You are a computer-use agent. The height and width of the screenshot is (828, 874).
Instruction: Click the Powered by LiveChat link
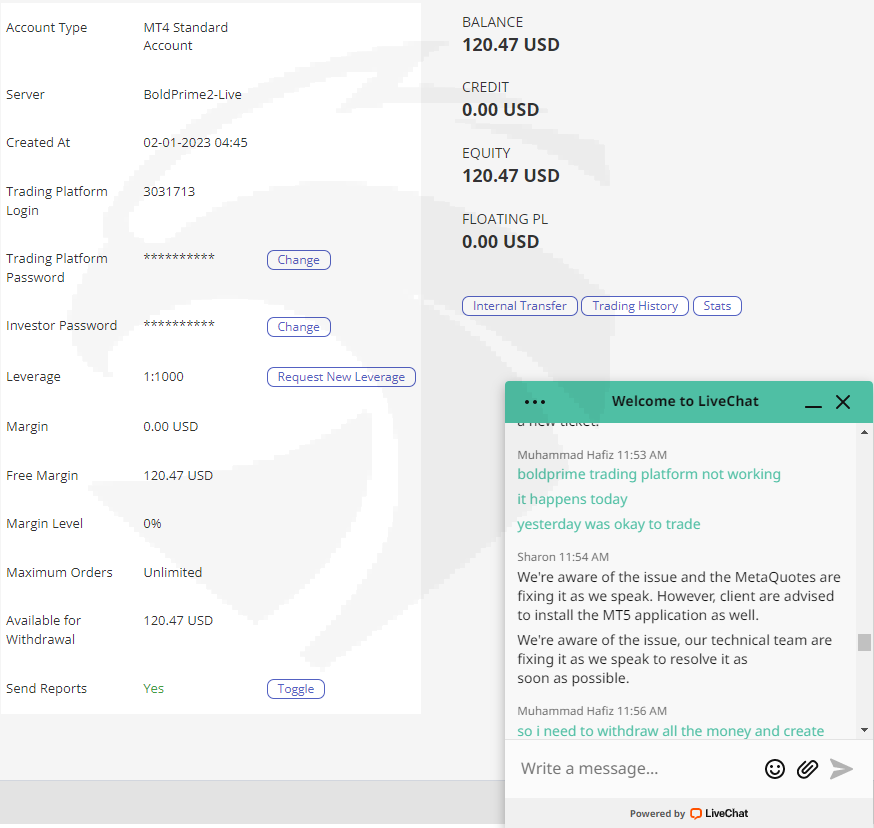click(689, 814)
